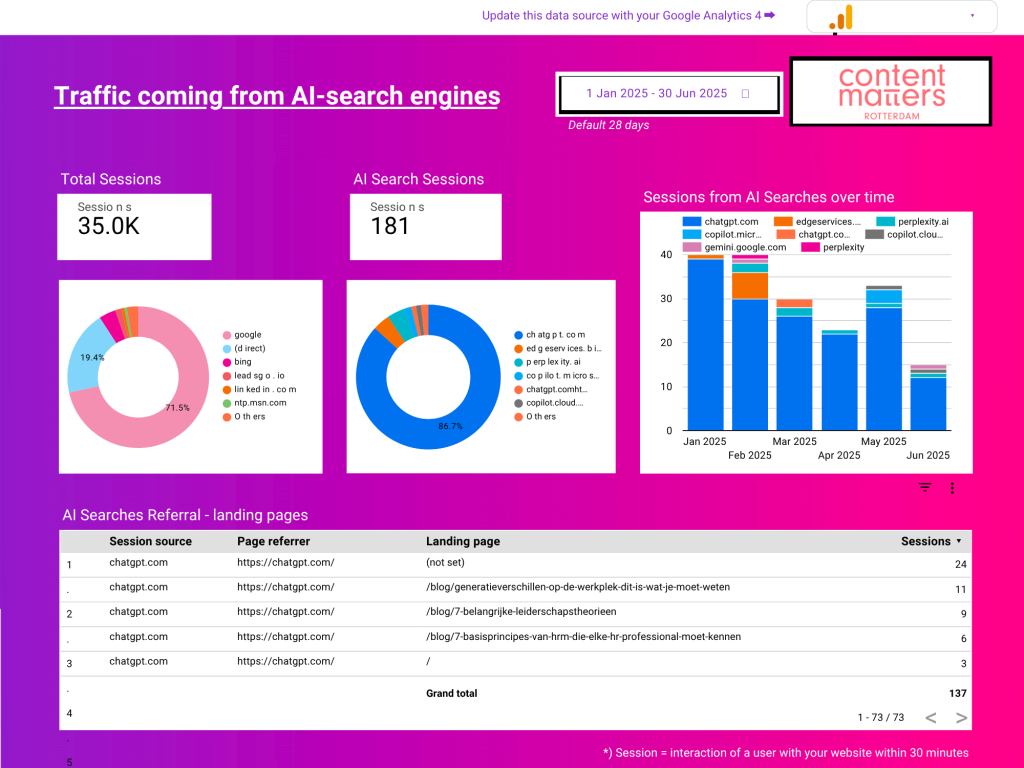
Task: Click copilot.micr... legend entry in the bar chart
Action: [722, 234]
